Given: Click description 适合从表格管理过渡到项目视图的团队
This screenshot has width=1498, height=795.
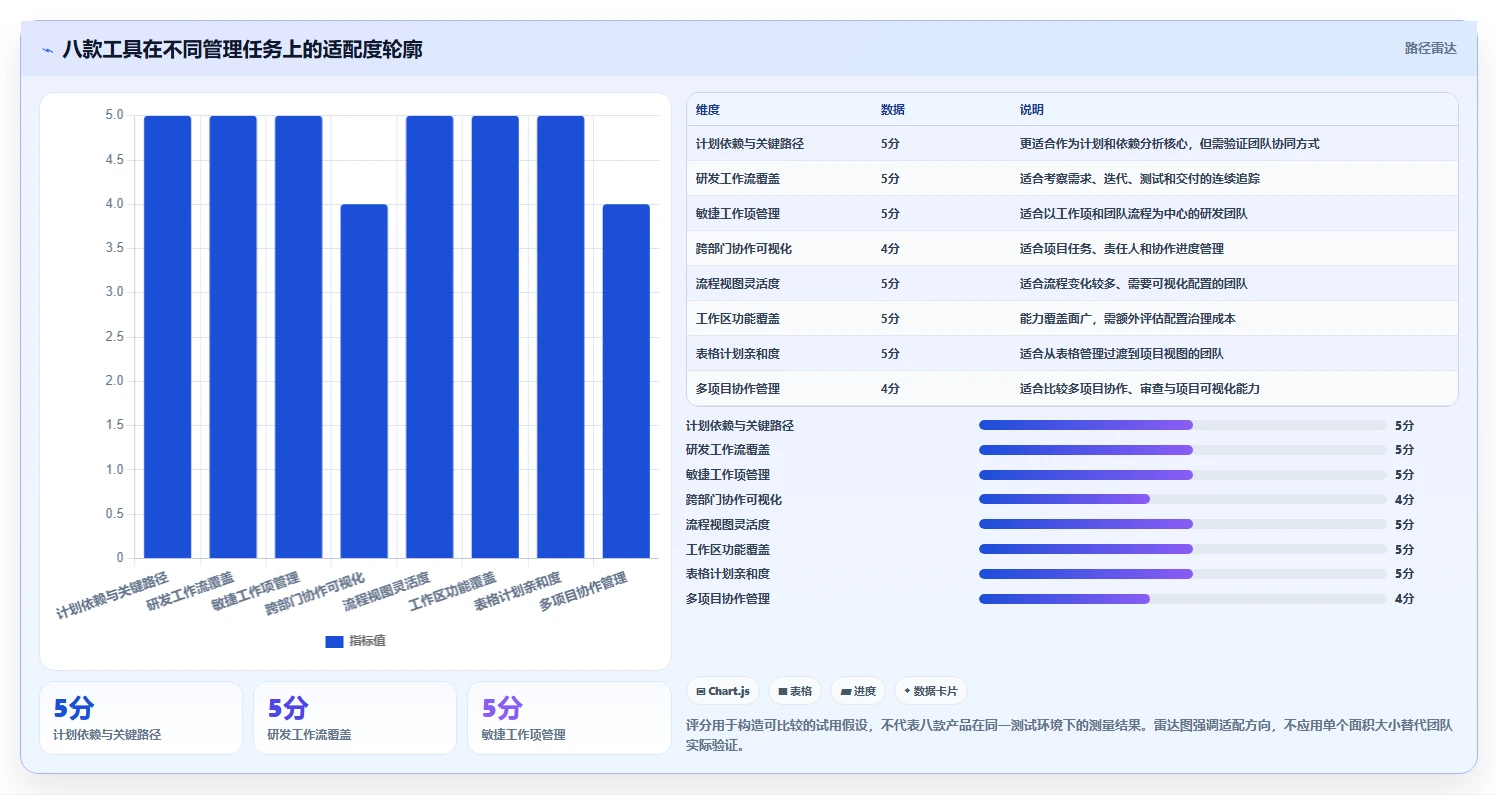Looking at the screenshot, I should 1122,354.
